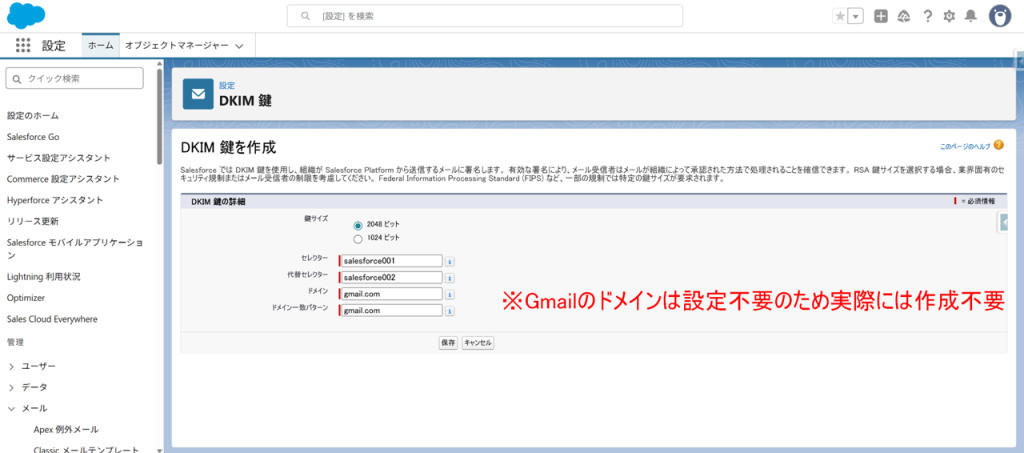Click the domain match pattern info icon

coord(450,311)
